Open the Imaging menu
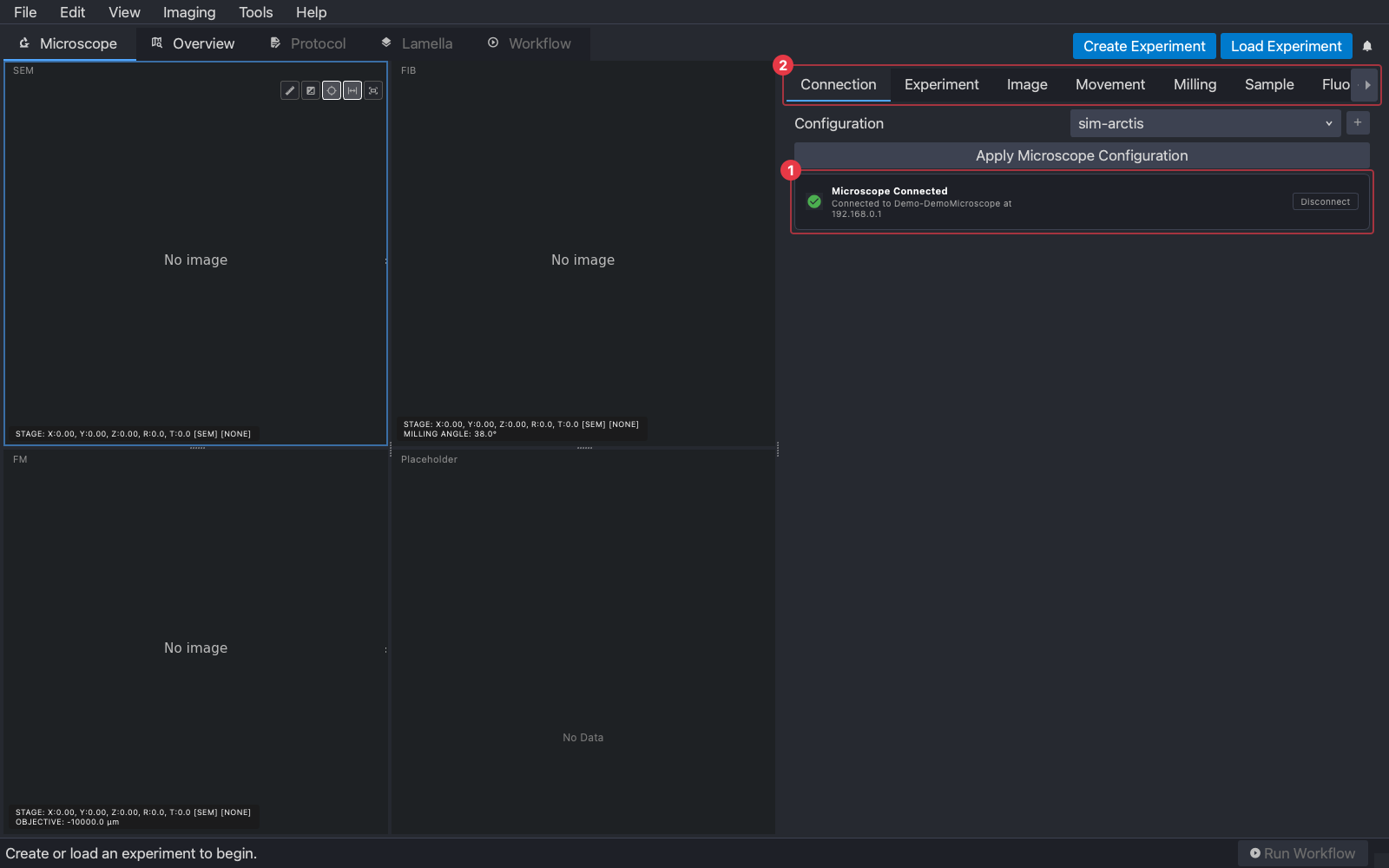Image resolution: width=1389 pixels, height=868 pixels. (189, 12)
